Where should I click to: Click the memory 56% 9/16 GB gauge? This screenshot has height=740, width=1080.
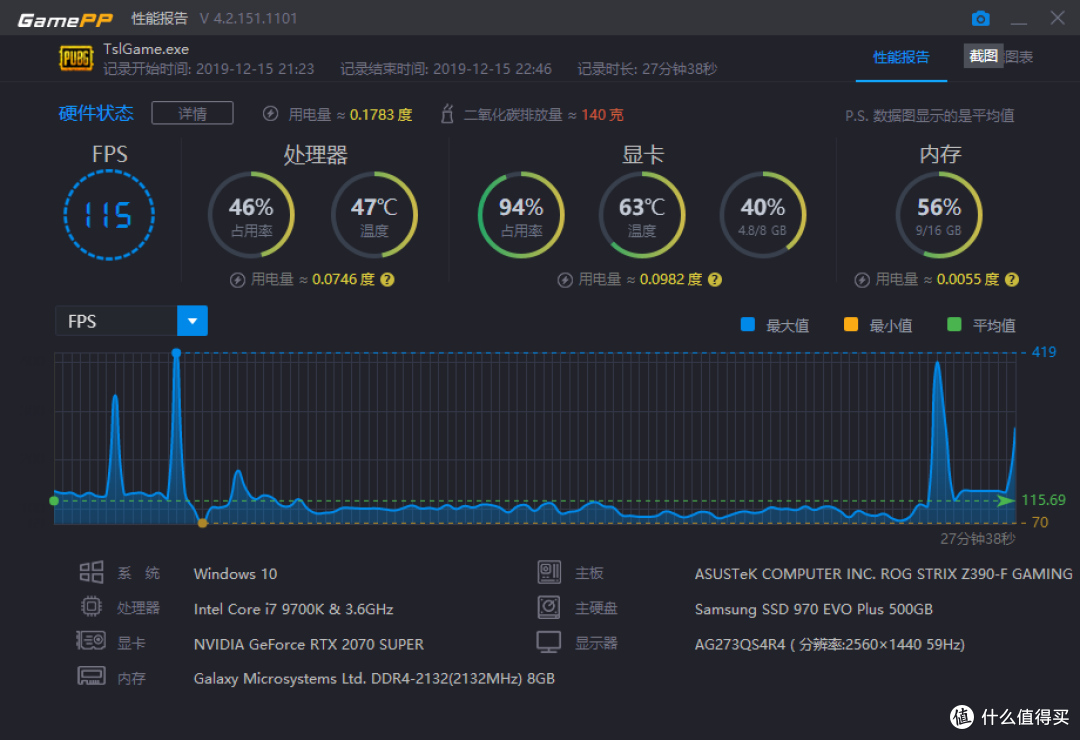pyautogui.click(x=939, y=215)
